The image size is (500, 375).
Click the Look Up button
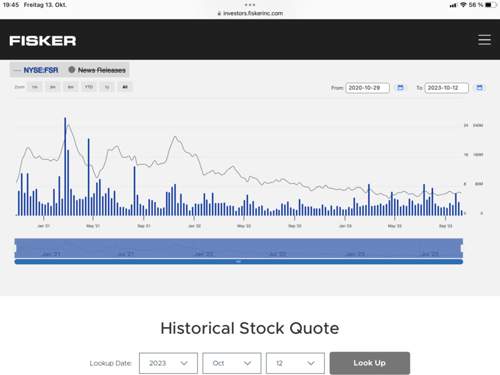(x=370, y=363)
